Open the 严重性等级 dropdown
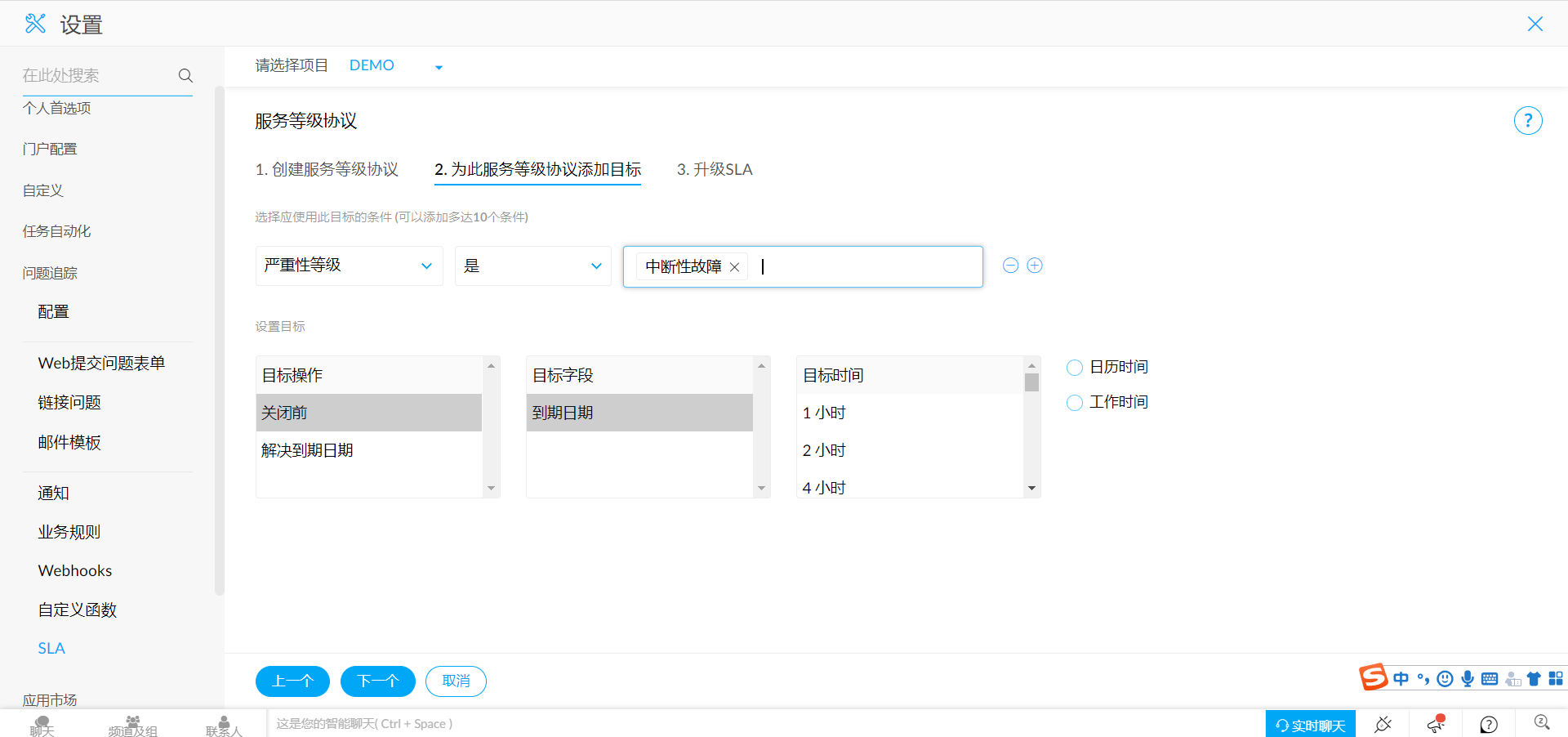 [349, 266]
